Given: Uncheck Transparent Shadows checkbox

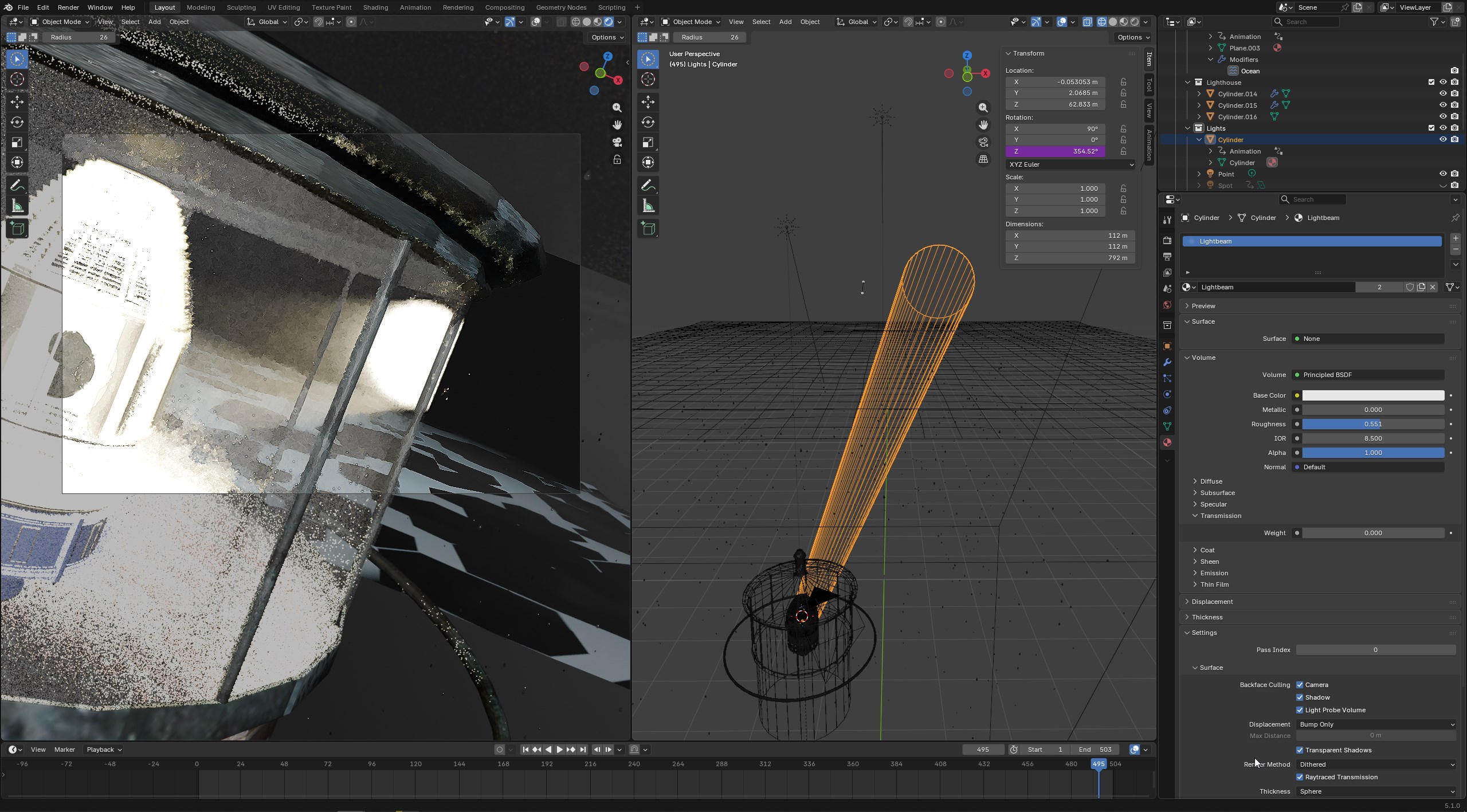Looking at the screenshot, I should [x=1300, y=750].
